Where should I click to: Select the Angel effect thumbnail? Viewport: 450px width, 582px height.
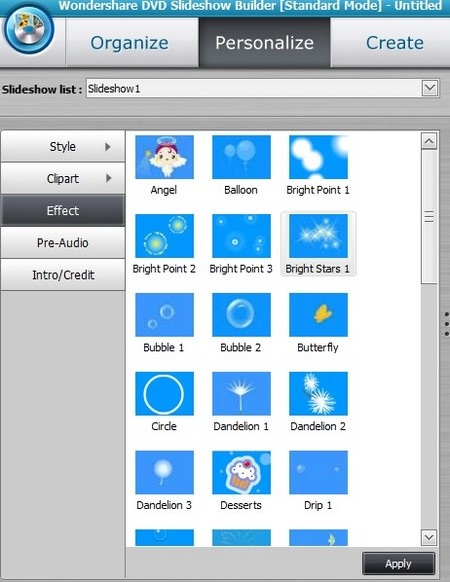(x=164, y=157)
